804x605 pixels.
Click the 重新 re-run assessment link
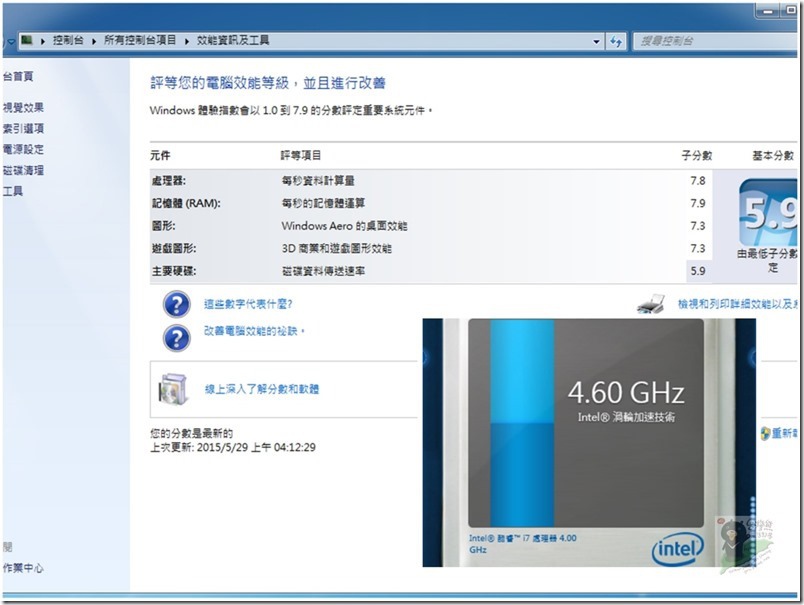pos(785,434)
